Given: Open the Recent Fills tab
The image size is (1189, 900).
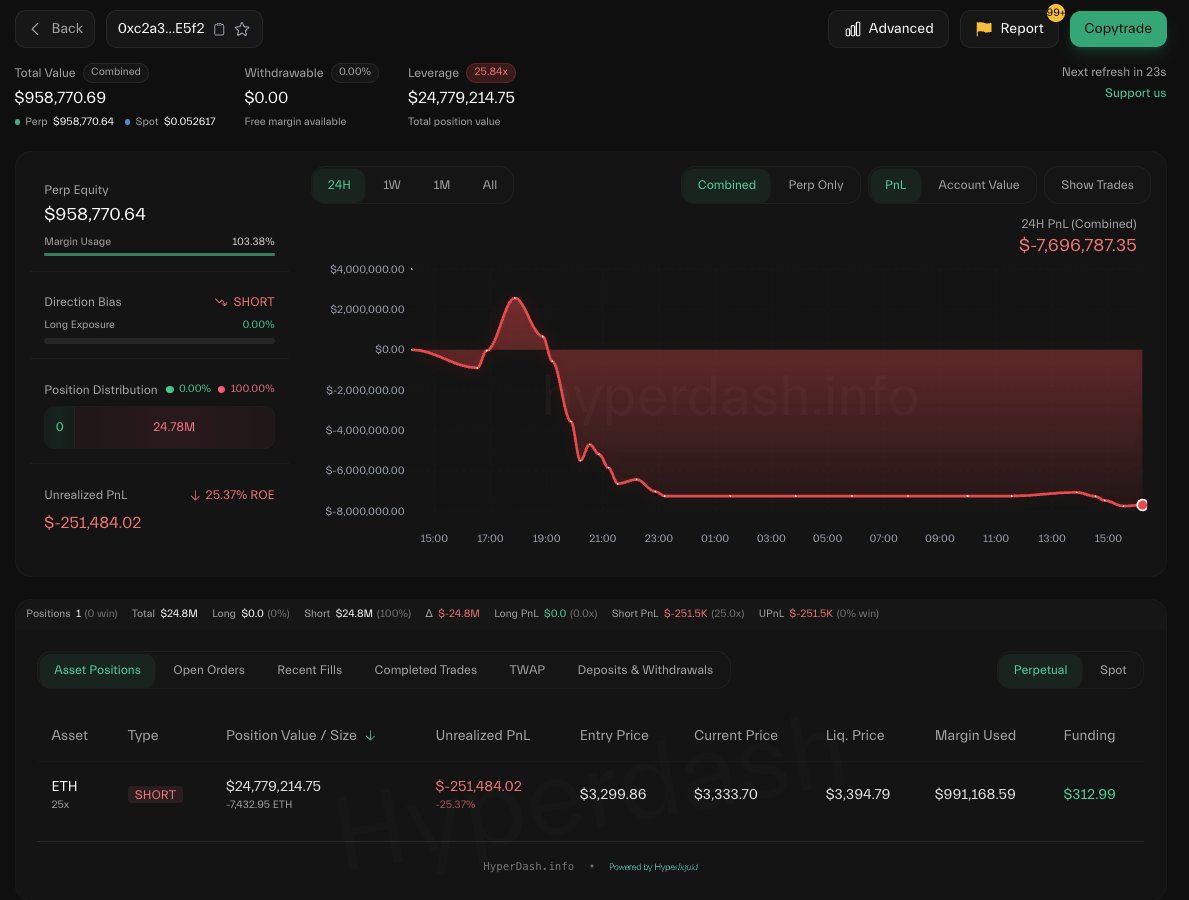Looking at the screenshot, I should pos(309,670).
